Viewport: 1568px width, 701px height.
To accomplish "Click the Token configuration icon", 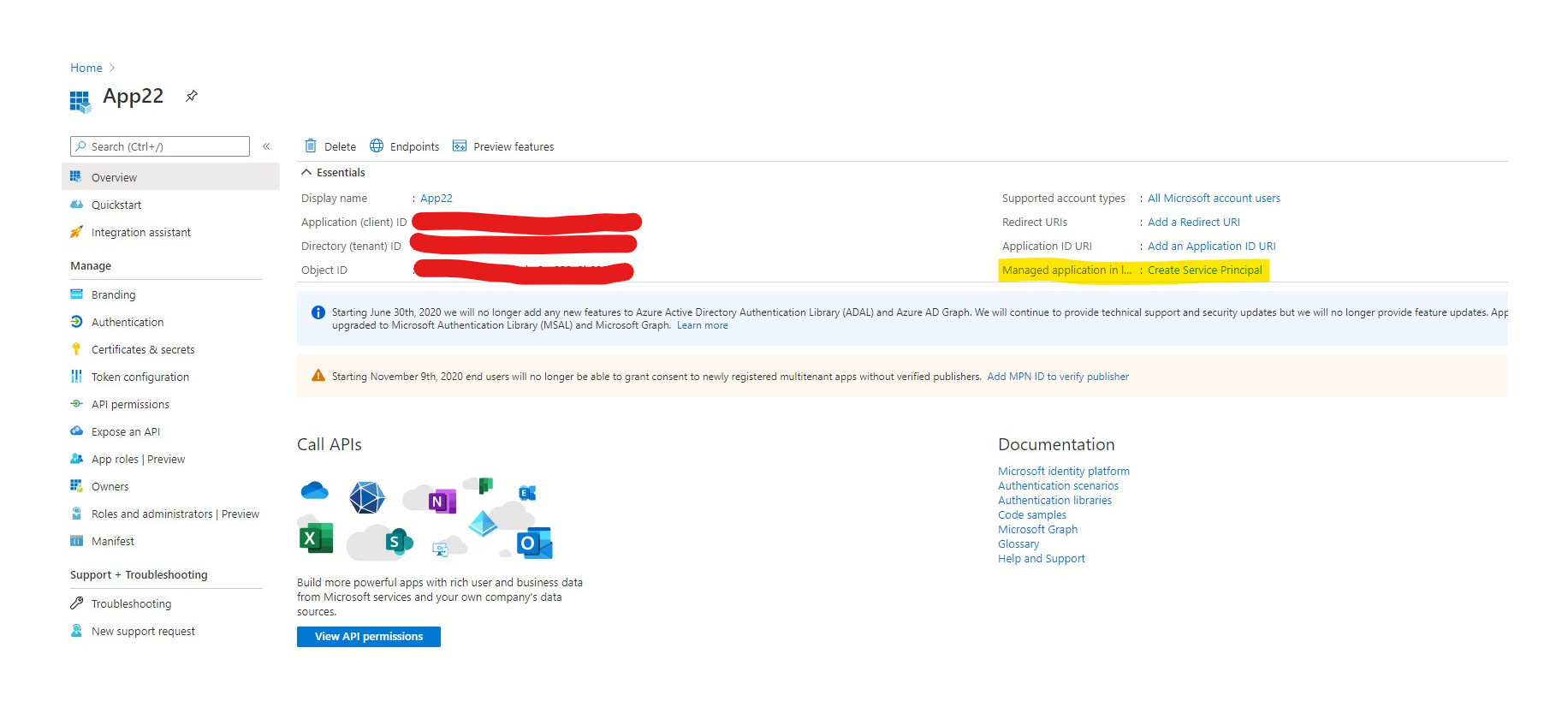I will tap(76, 377).
